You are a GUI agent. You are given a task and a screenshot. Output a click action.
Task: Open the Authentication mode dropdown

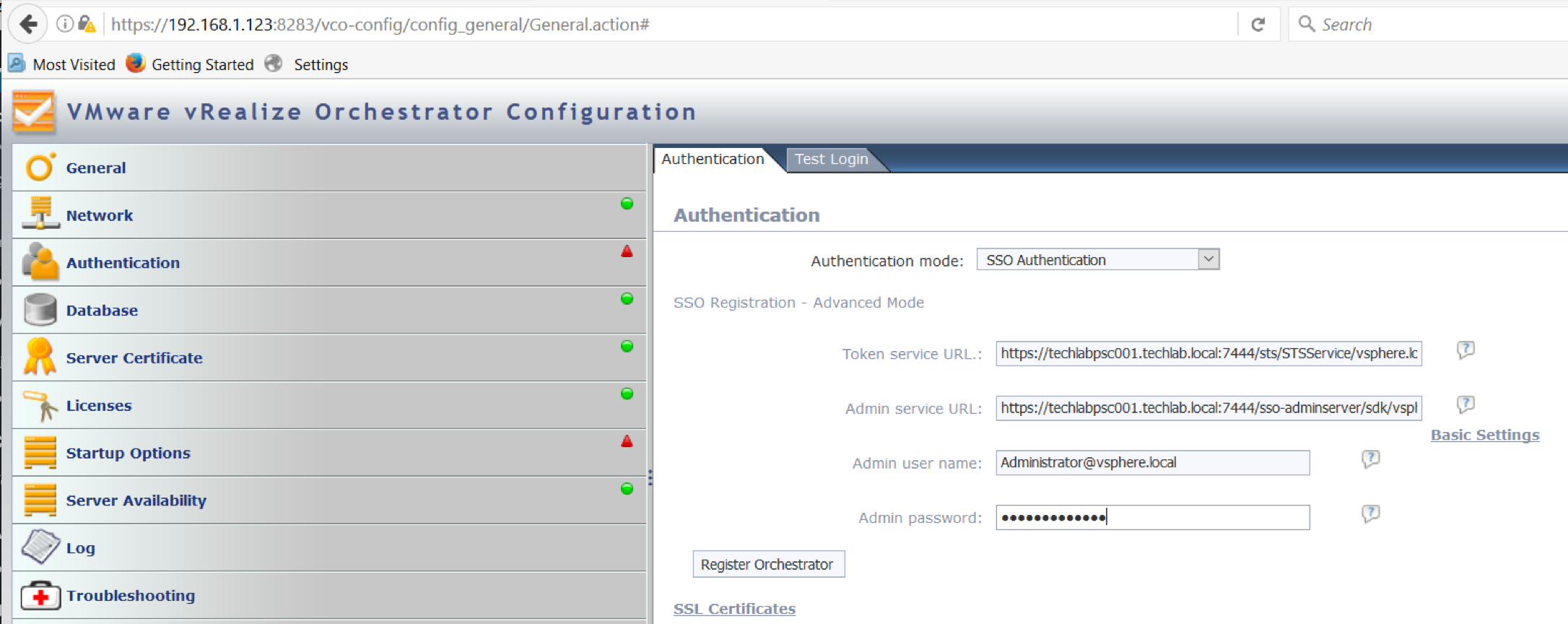(1098, 259)
